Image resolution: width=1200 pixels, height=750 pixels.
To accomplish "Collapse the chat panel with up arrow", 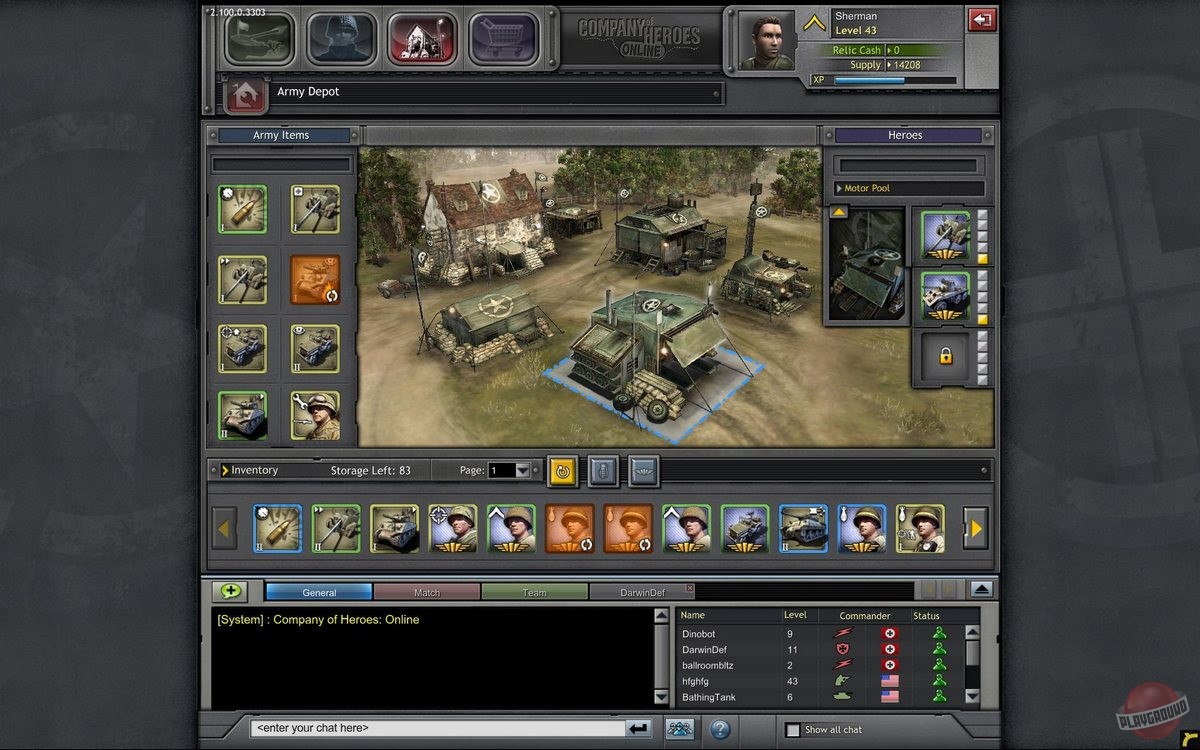I will coord(981,590).
